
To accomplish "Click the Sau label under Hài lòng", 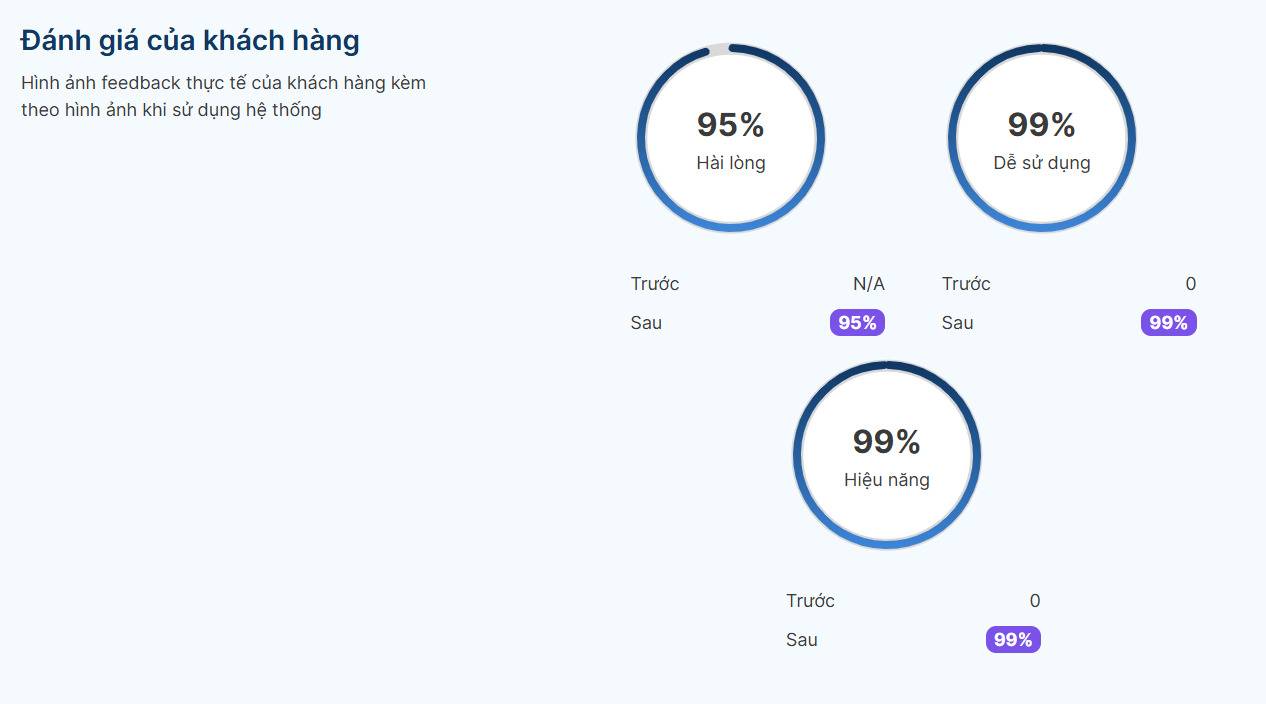I will click(x=646, y=323).
